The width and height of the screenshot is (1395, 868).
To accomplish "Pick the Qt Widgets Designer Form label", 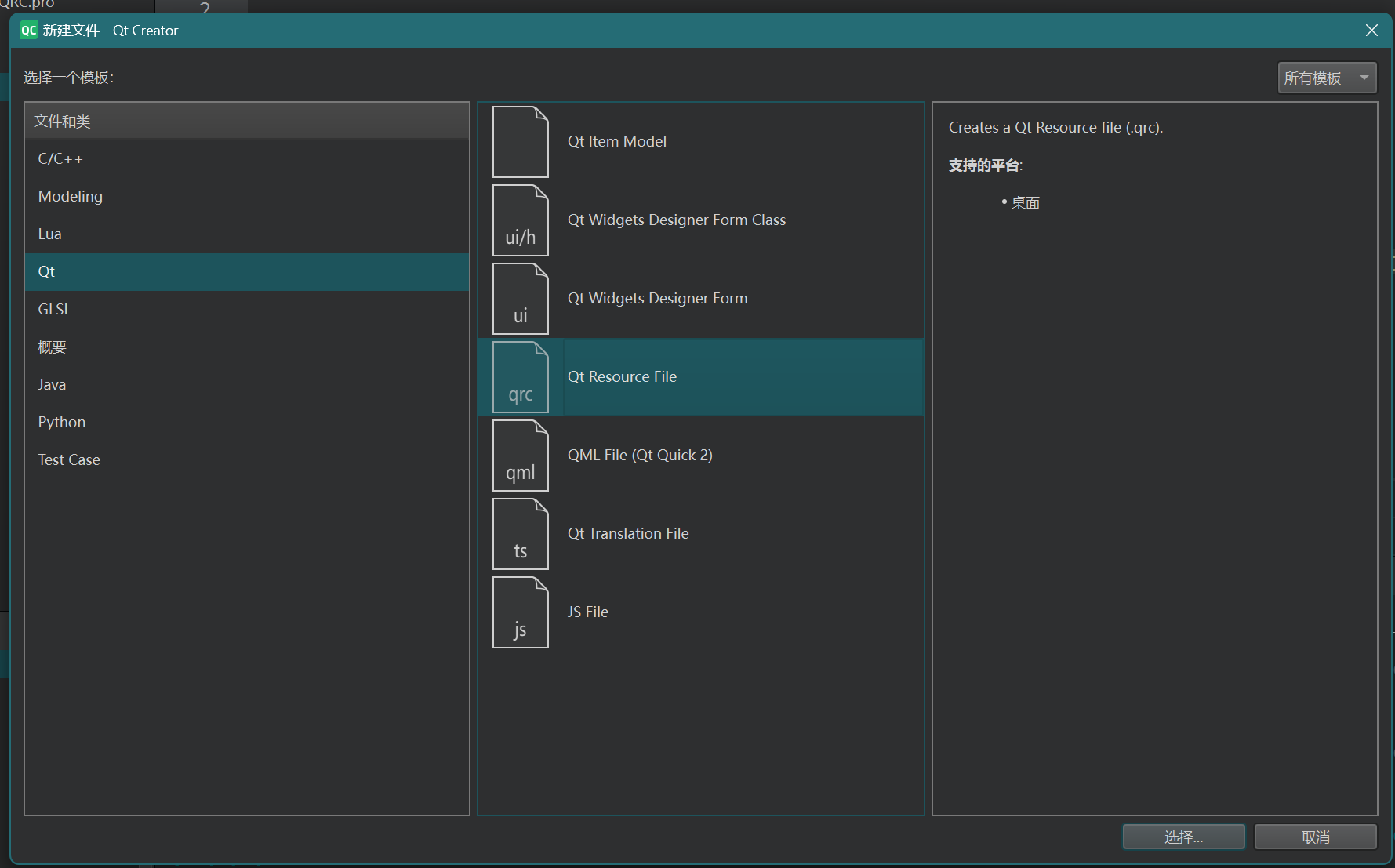I will pos(657,299).
